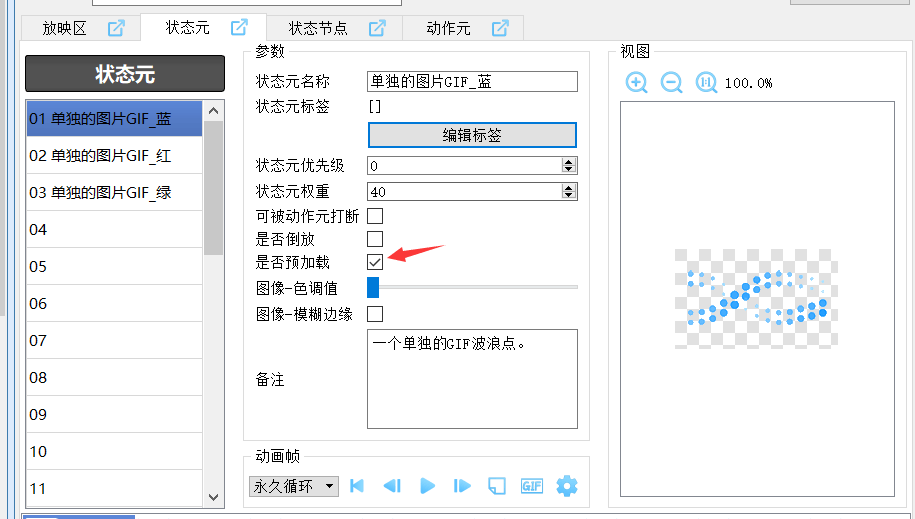915x519 pixels.
Task: Switch to the 动作元 tab
Action: [x=448, y=28]
